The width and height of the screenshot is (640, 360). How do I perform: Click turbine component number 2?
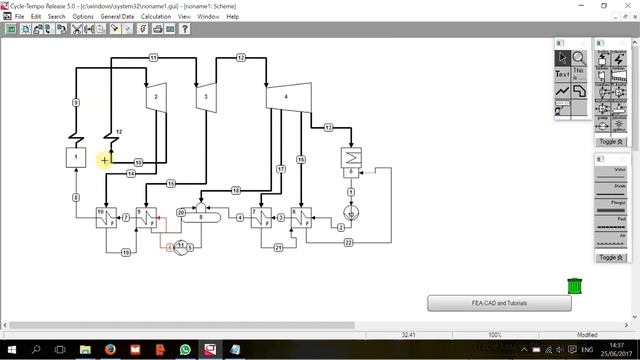coord(156,97)
